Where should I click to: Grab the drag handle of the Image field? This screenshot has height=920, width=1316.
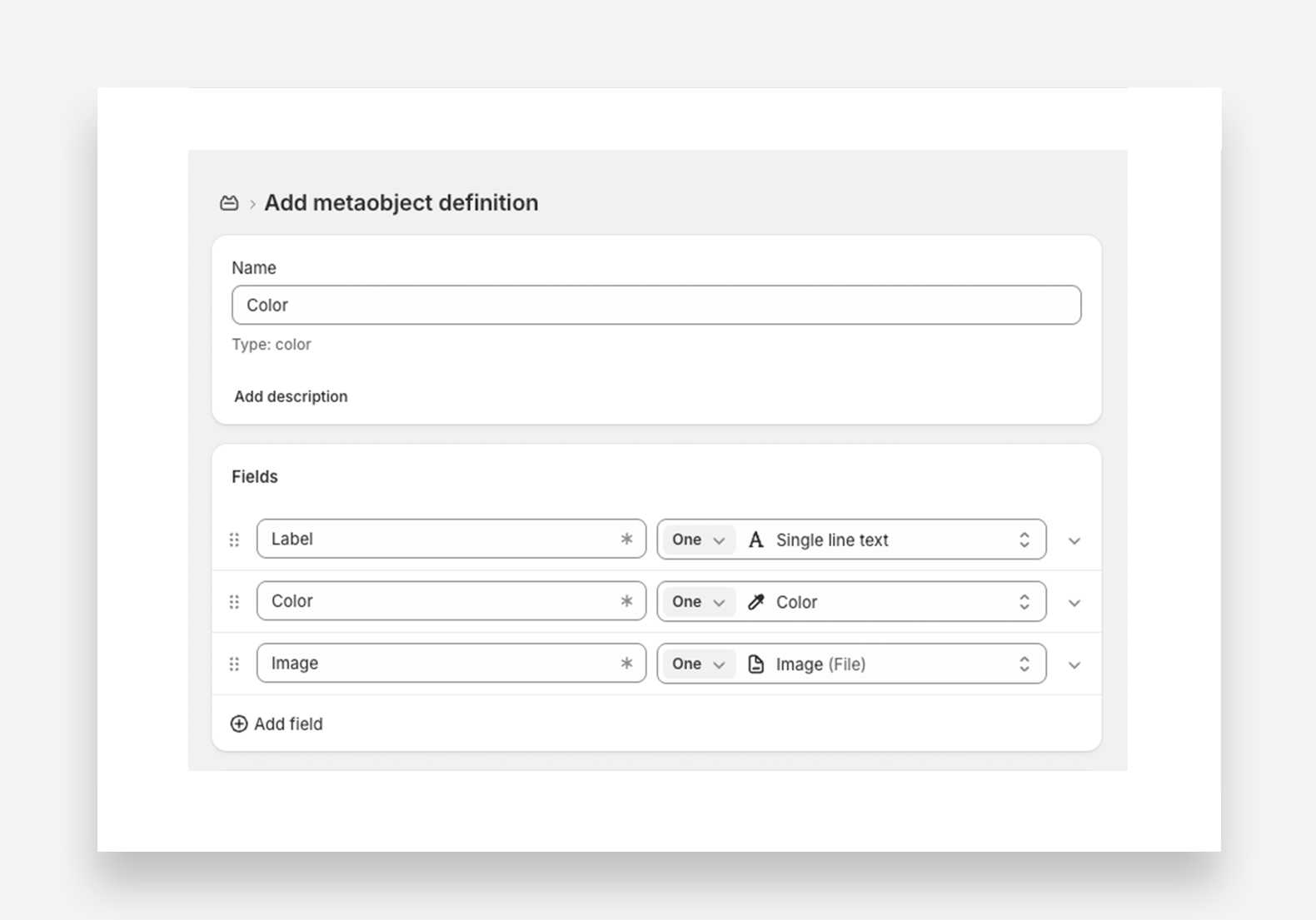pos(234,664)
